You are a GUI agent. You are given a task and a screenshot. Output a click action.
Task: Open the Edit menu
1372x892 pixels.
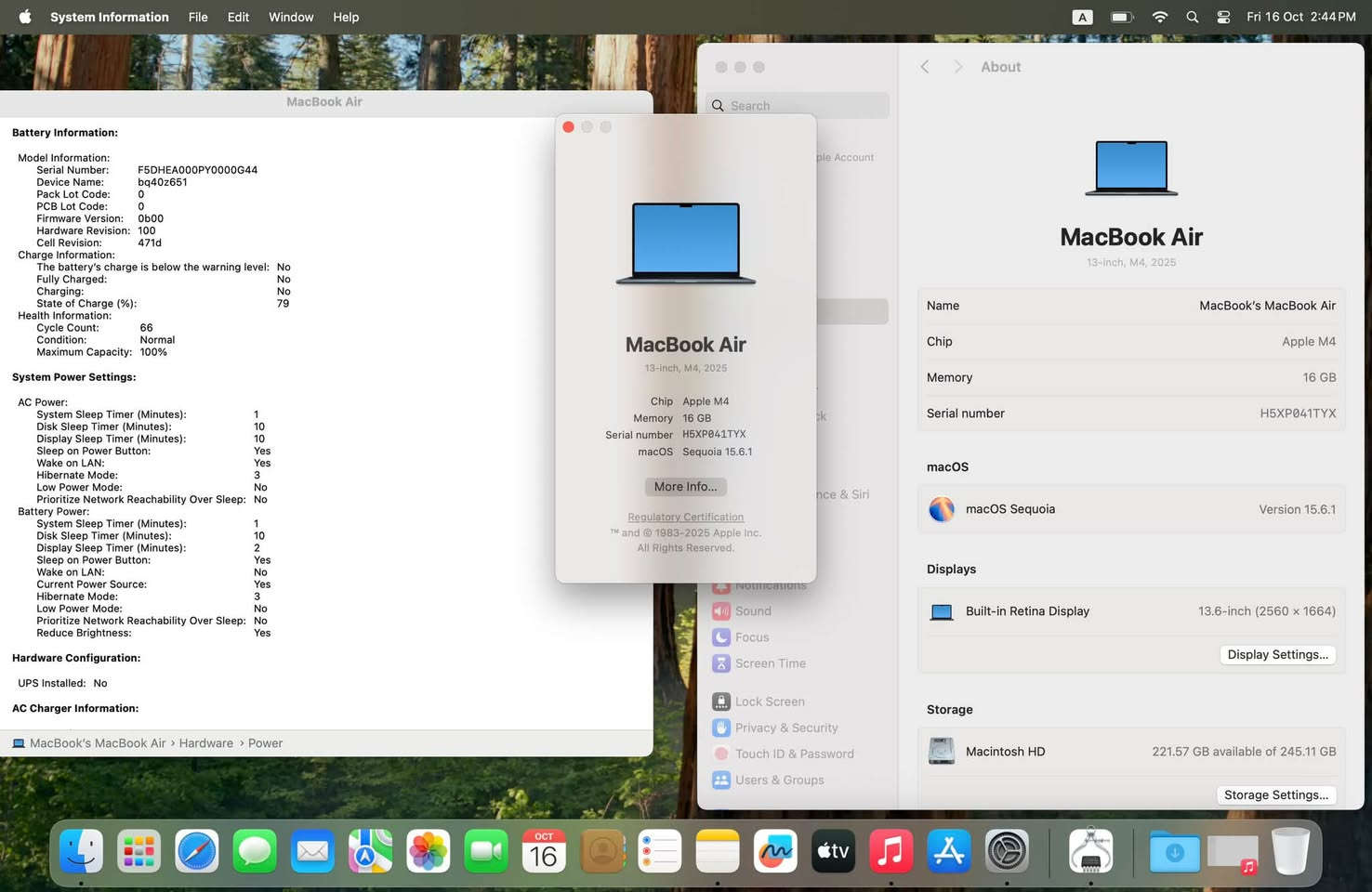click(238, 17)
